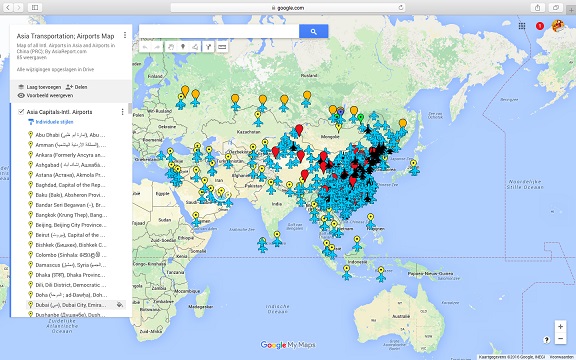This screenshot has width=576, height=360.
Task: Click paint bucket style icon on Dubai row
Action: pyautogui.click(x=119, y=305)
